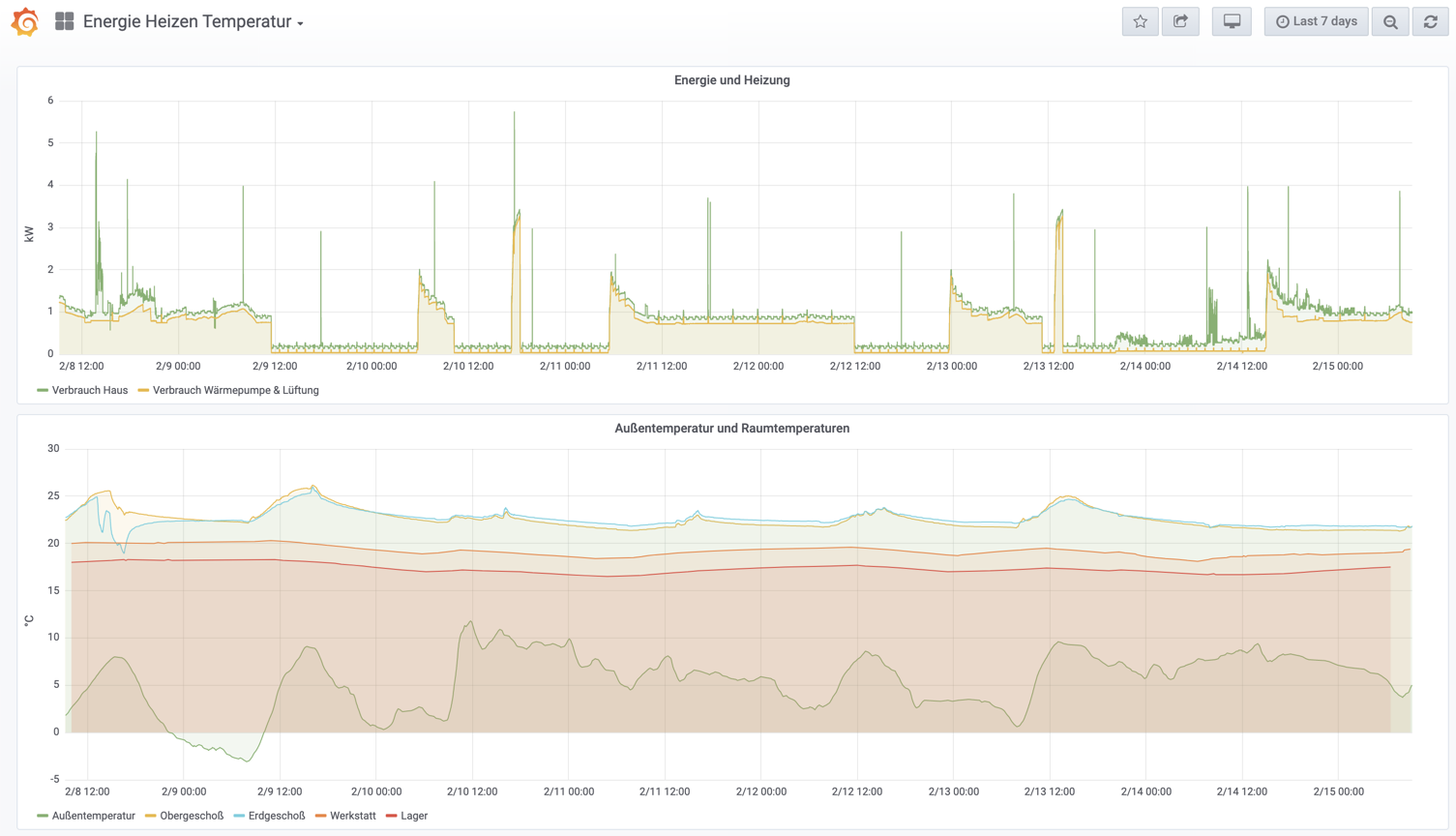
Task: Toggle Verbrauch Haus series in legend
Action: pos(89,390)
